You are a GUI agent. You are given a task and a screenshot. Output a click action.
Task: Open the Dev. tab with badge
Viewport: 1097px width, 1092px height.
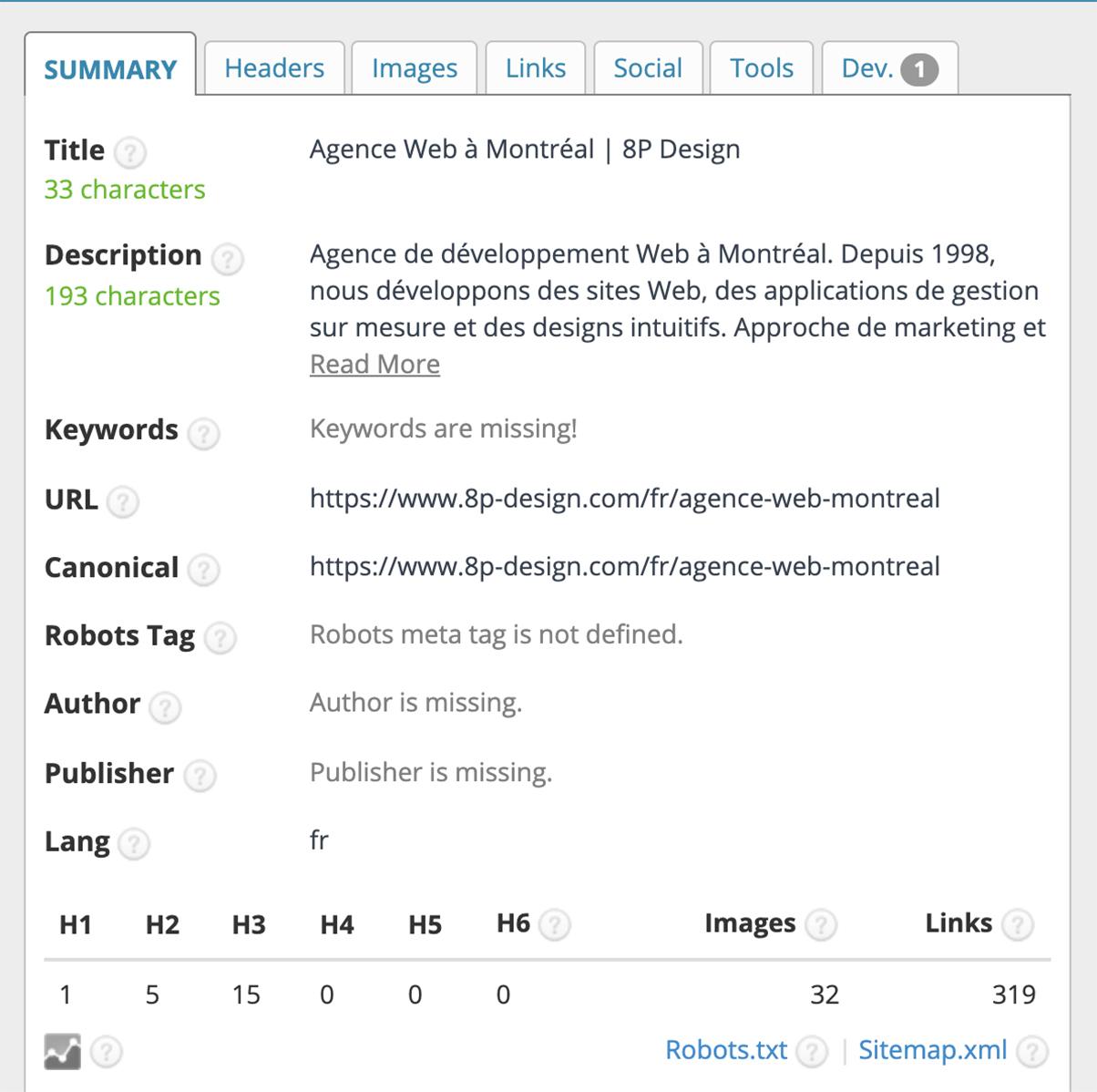(x=890, y=67)
